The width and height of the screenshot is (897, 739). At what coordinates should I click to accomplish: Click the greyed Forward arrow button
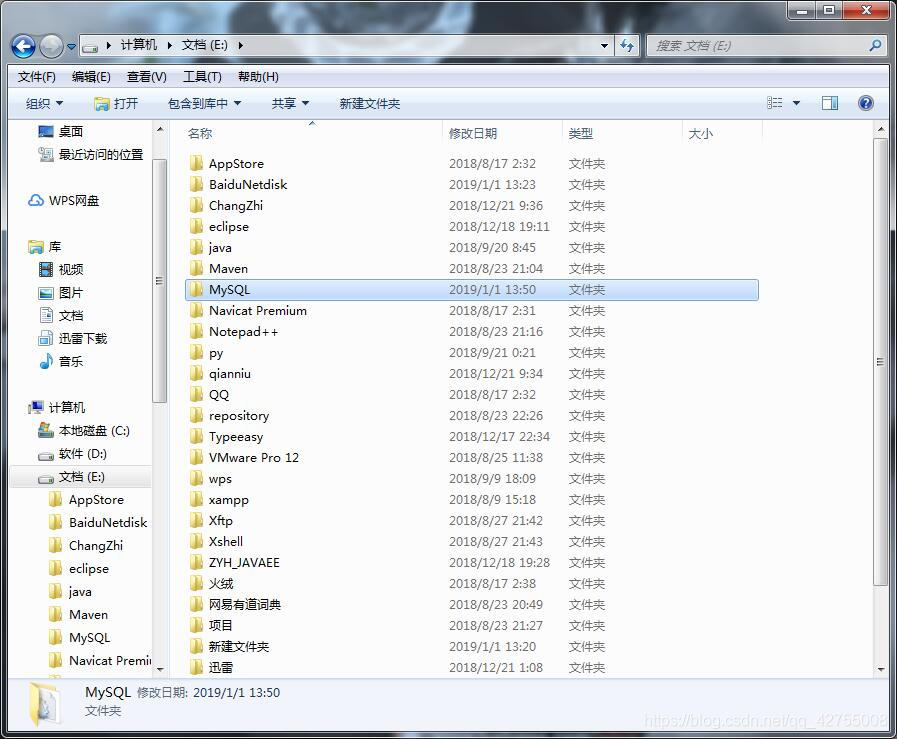coord(51,46)
